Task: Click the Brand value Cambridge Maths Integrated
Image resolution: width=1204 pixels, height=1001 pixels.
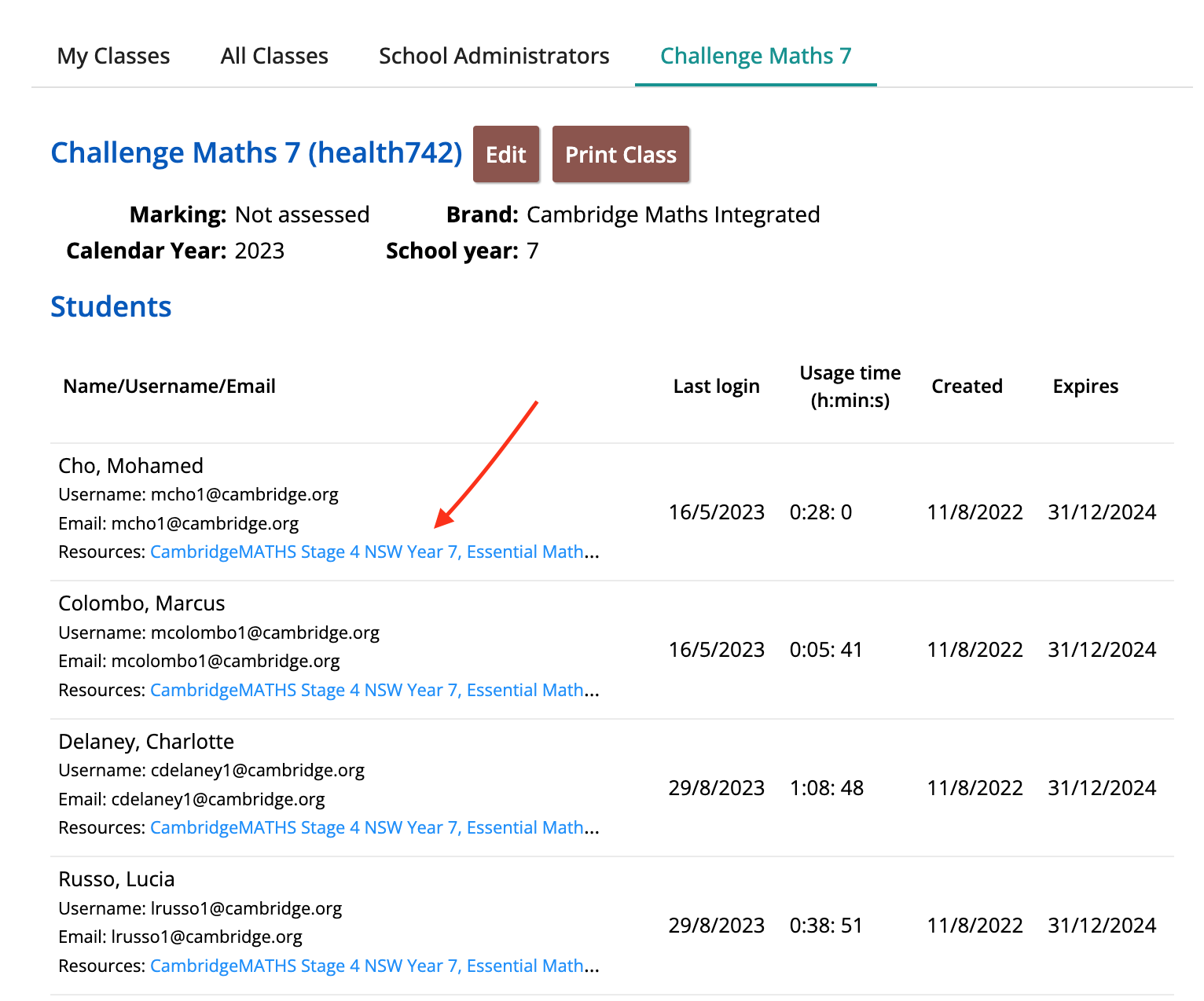Action: click(673, 214)
